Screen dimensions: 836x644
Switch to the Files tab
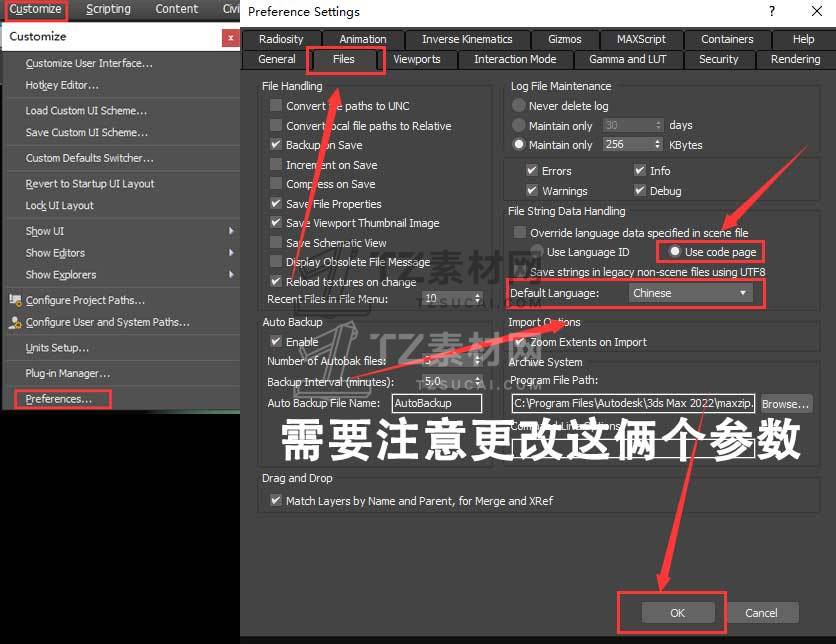(344, 59)
